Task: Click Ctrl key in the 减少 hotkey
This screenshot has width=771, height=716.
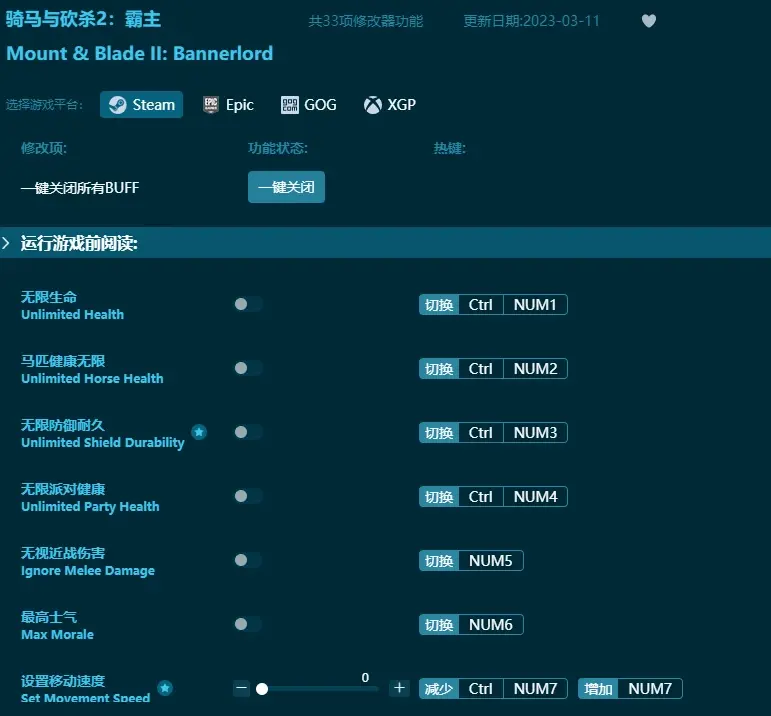Action: (x=481, y=688)
